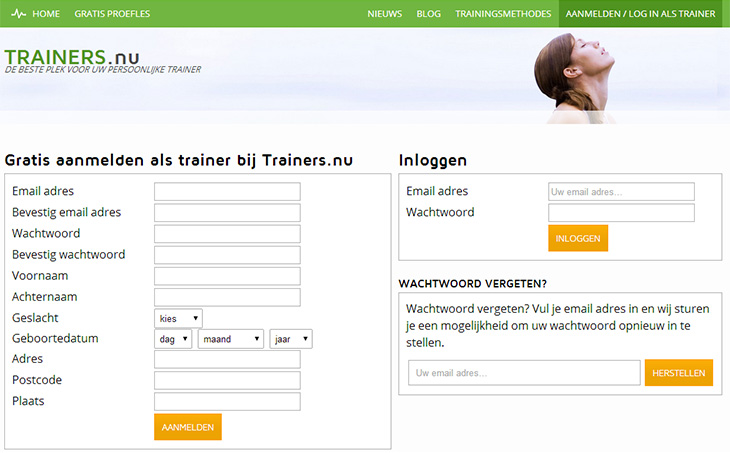
Task: Click the registration Wachtwoord field
Action: tap(227, 234)
